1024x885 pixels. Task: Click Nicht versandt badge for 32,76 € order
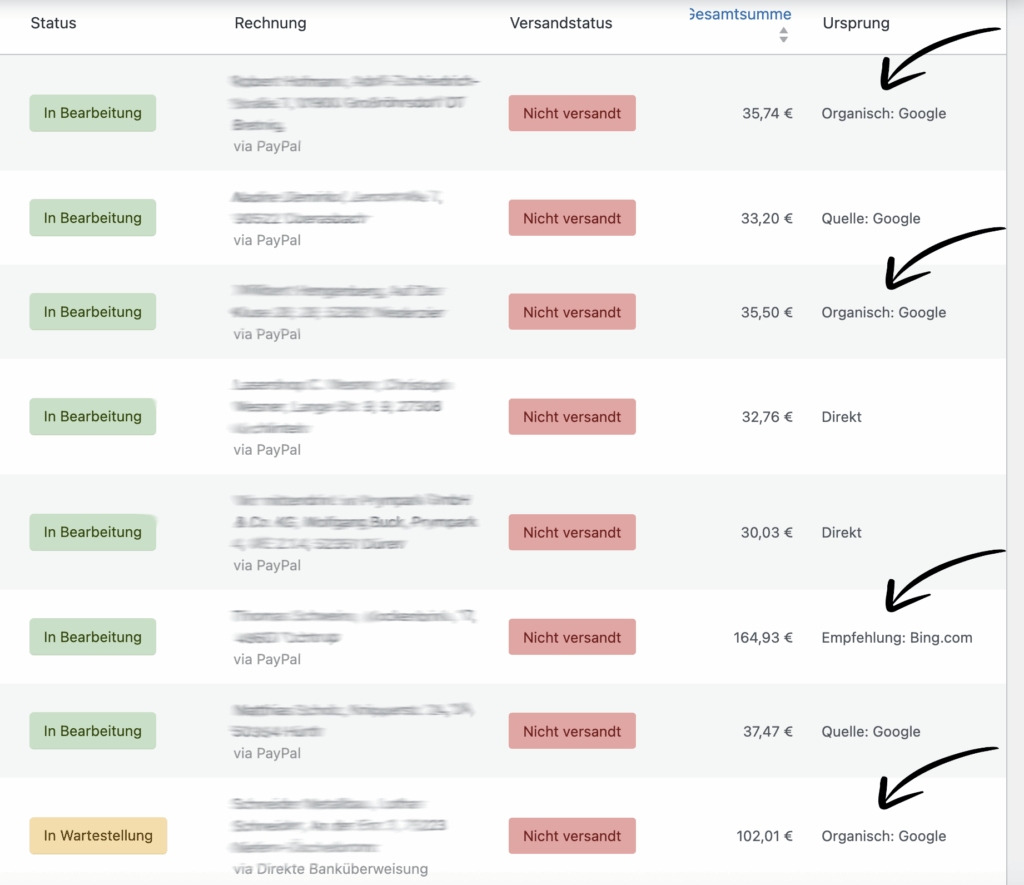pyautogui.click(x=572, y=417)
